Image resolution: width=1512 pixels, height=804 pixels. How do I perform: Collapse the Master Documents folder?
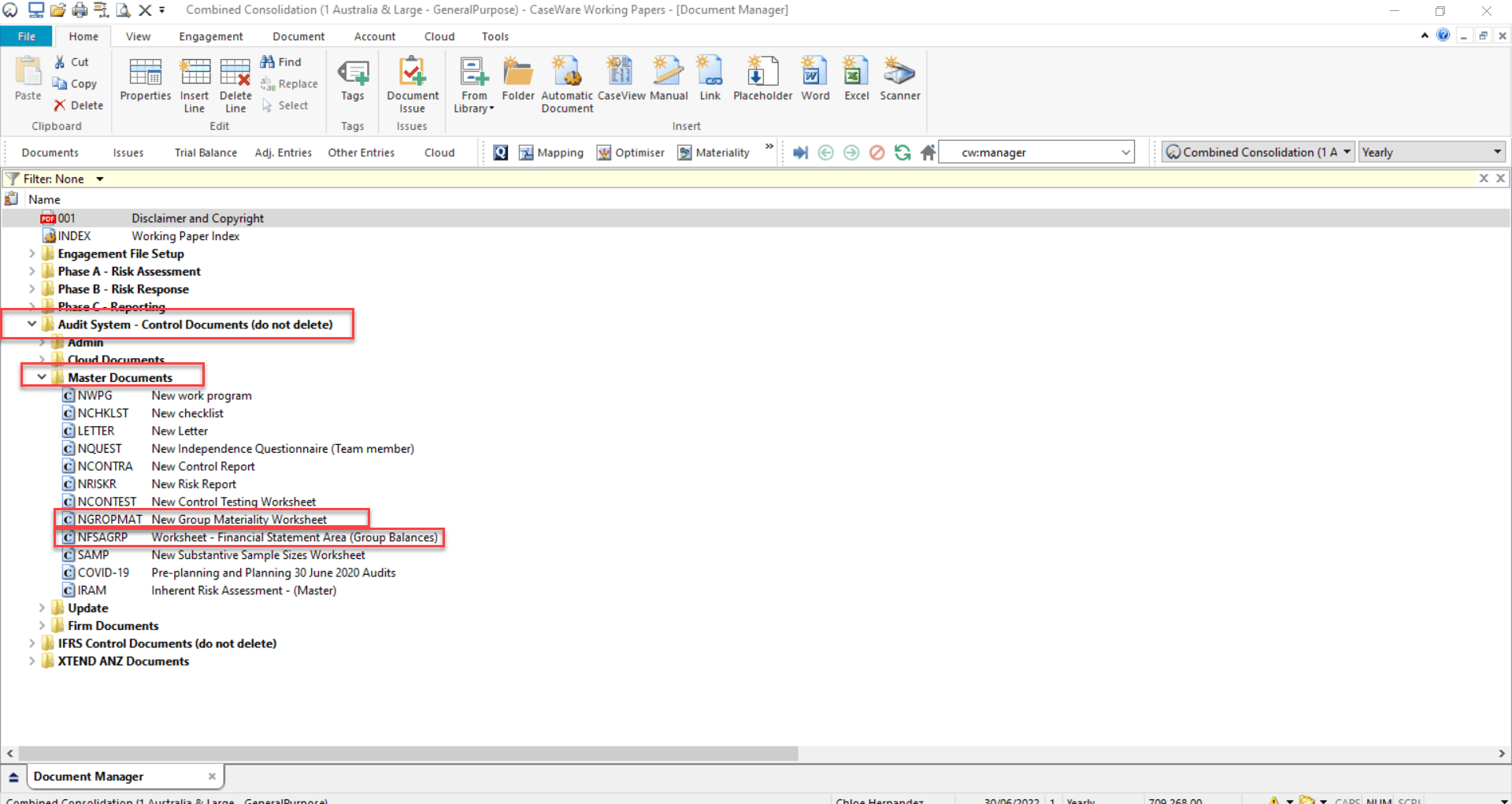[42, 376]
